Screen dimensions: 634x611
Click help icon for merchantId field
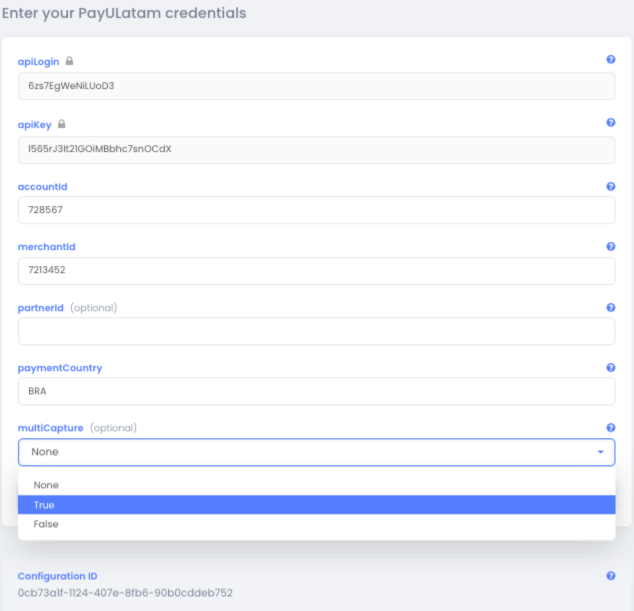pyautogui.click(x=610, y=246)
